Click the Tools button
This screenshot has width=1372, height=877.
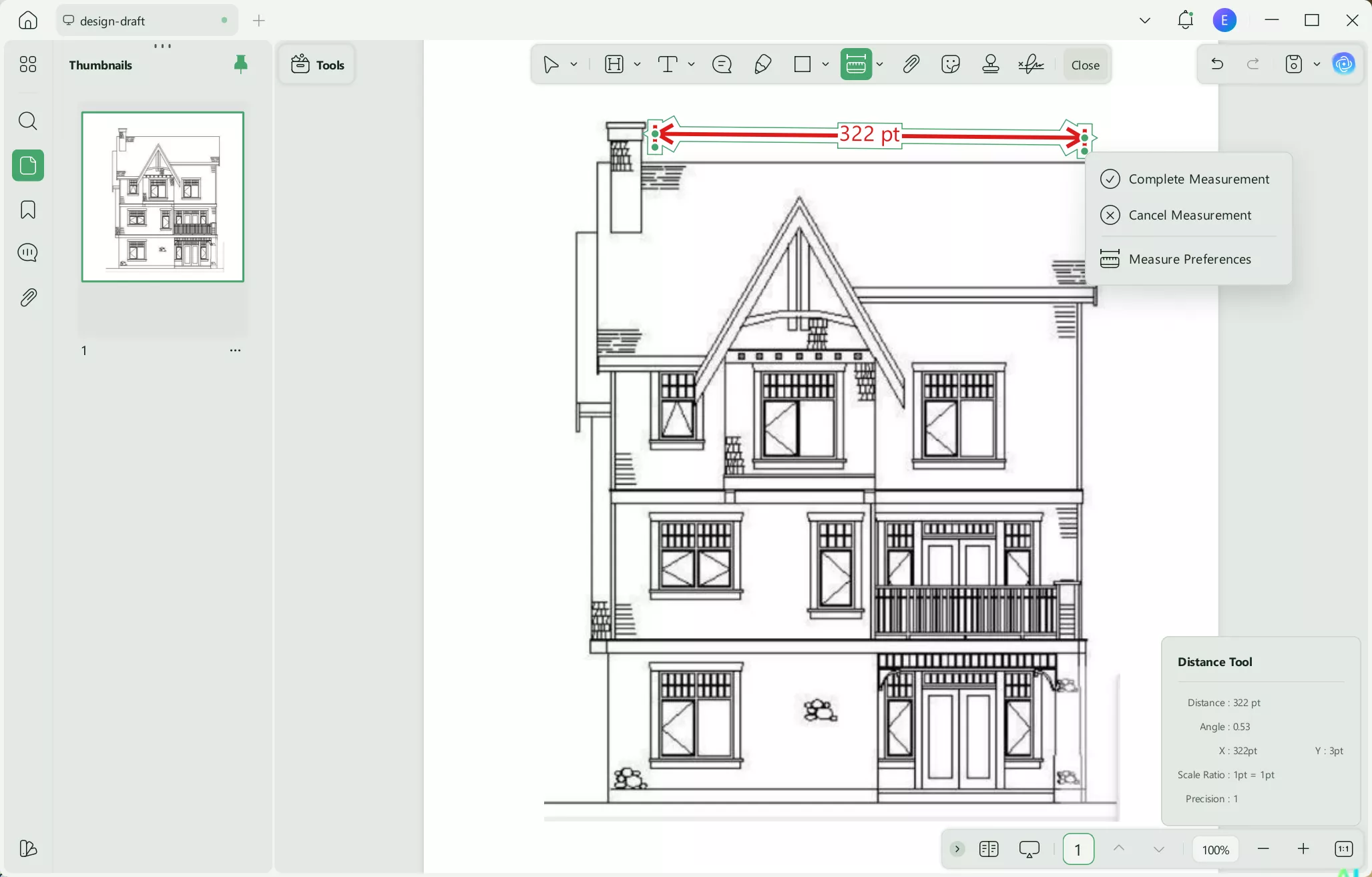(318, 65)
